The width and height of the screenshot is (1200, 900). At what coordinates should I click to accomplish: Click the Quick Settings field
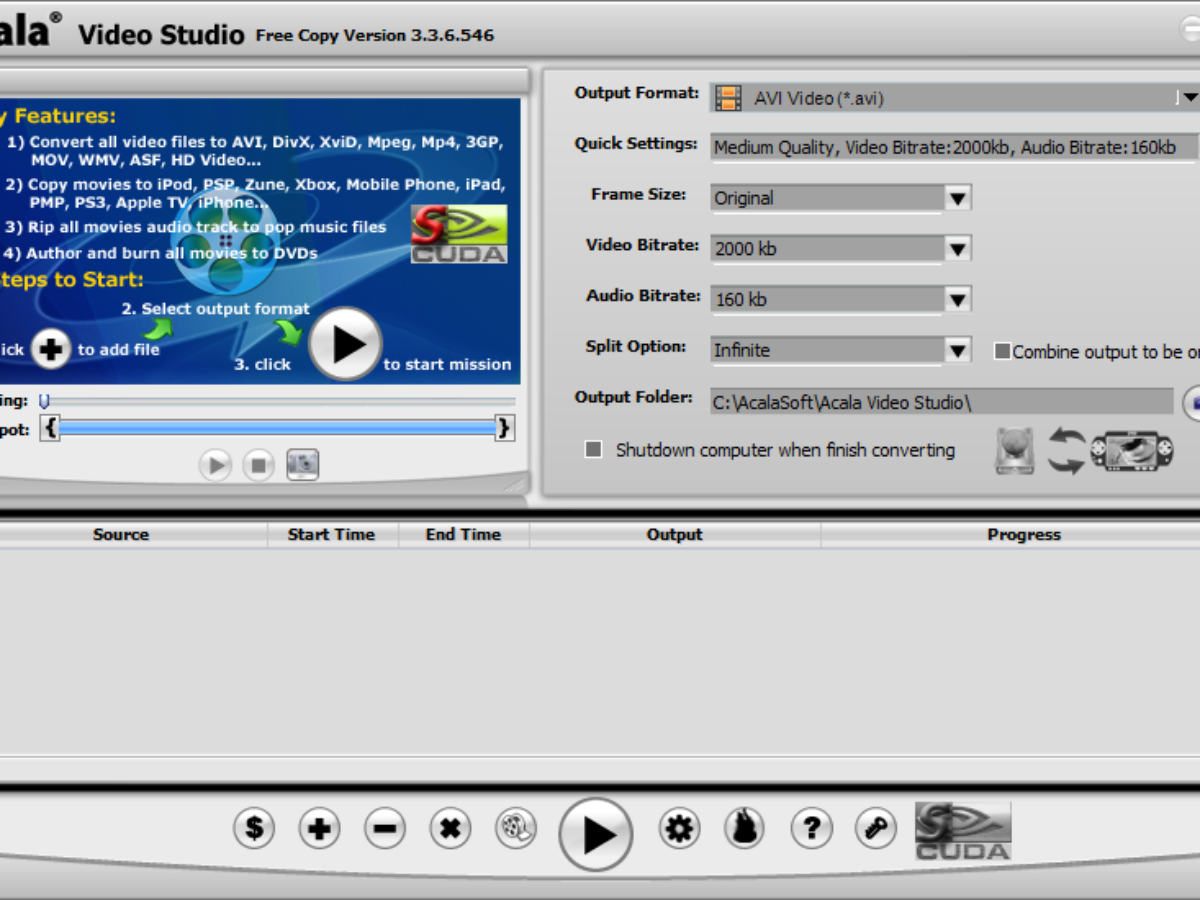(x=953, y=147)
